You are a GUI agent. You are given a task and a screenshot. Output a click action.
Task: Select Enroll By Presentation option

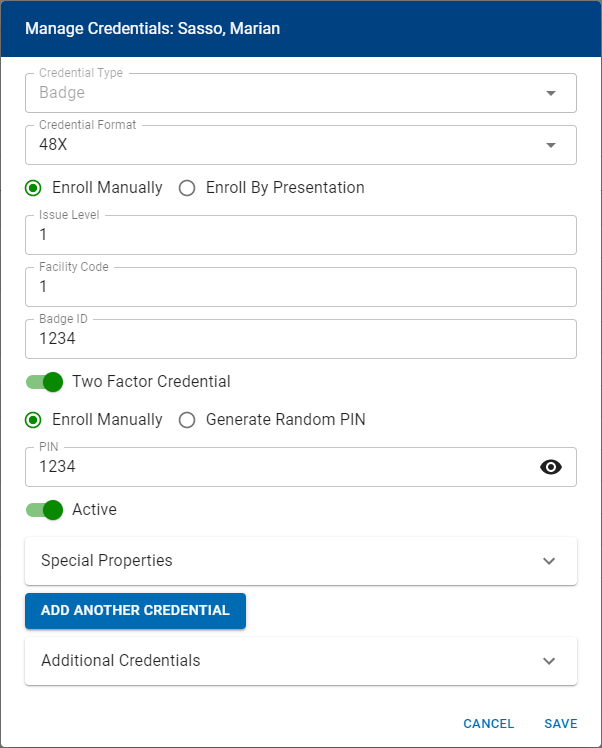coord(187,188)
